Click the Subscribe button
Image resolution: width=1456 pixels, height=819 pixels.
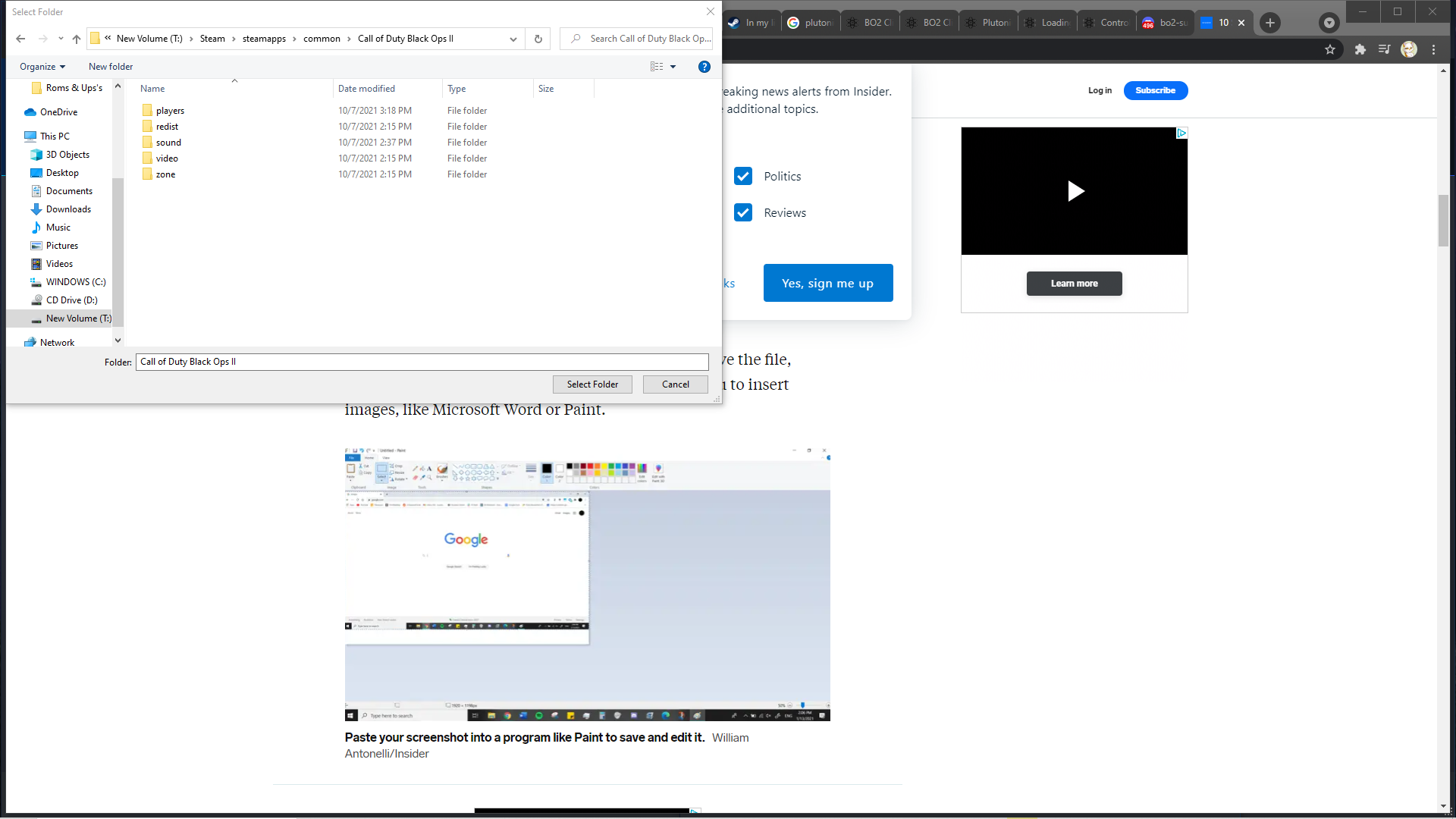1156,90
